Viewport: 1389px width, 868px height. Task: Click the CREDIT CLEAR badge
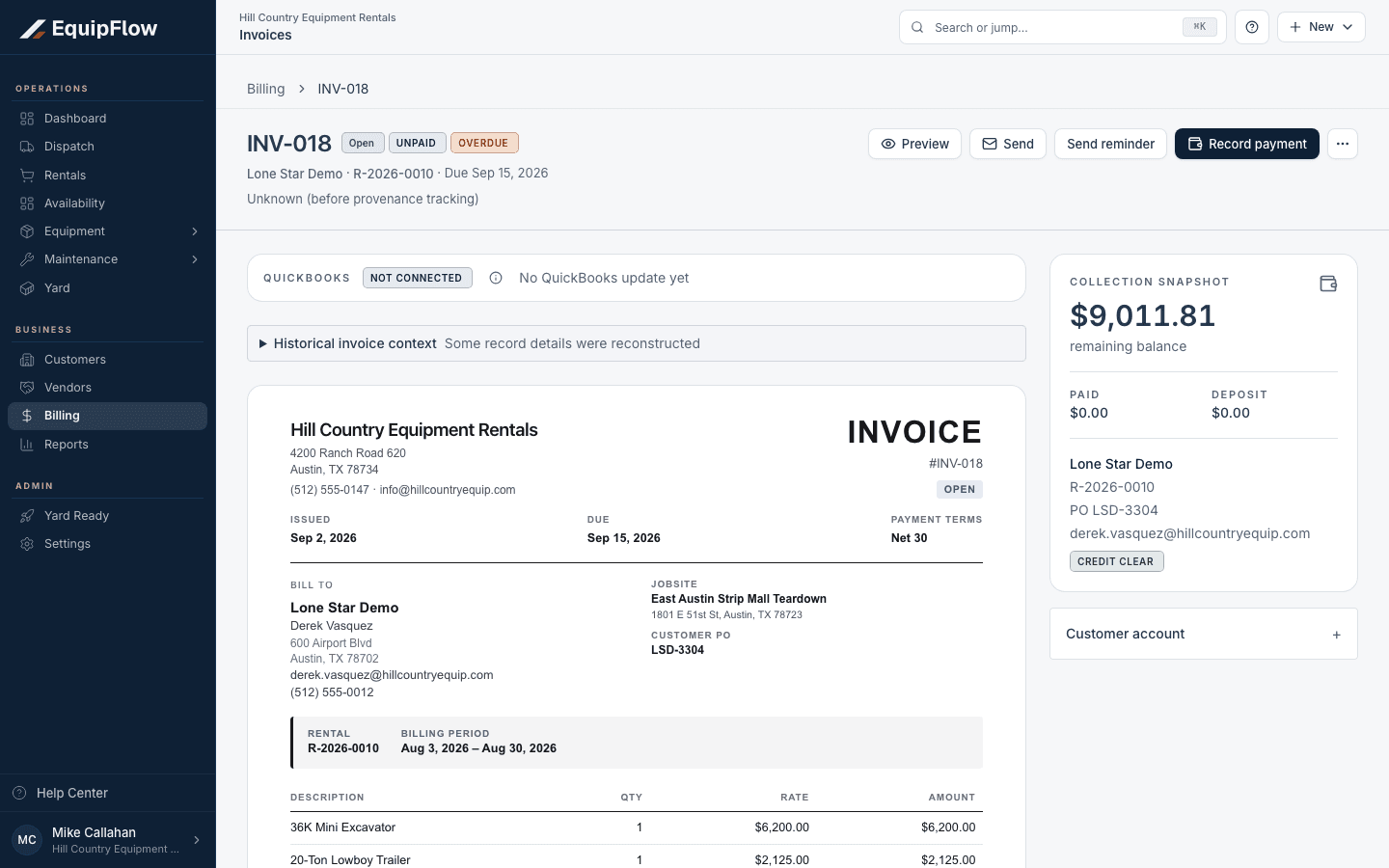pos(1116,561)
